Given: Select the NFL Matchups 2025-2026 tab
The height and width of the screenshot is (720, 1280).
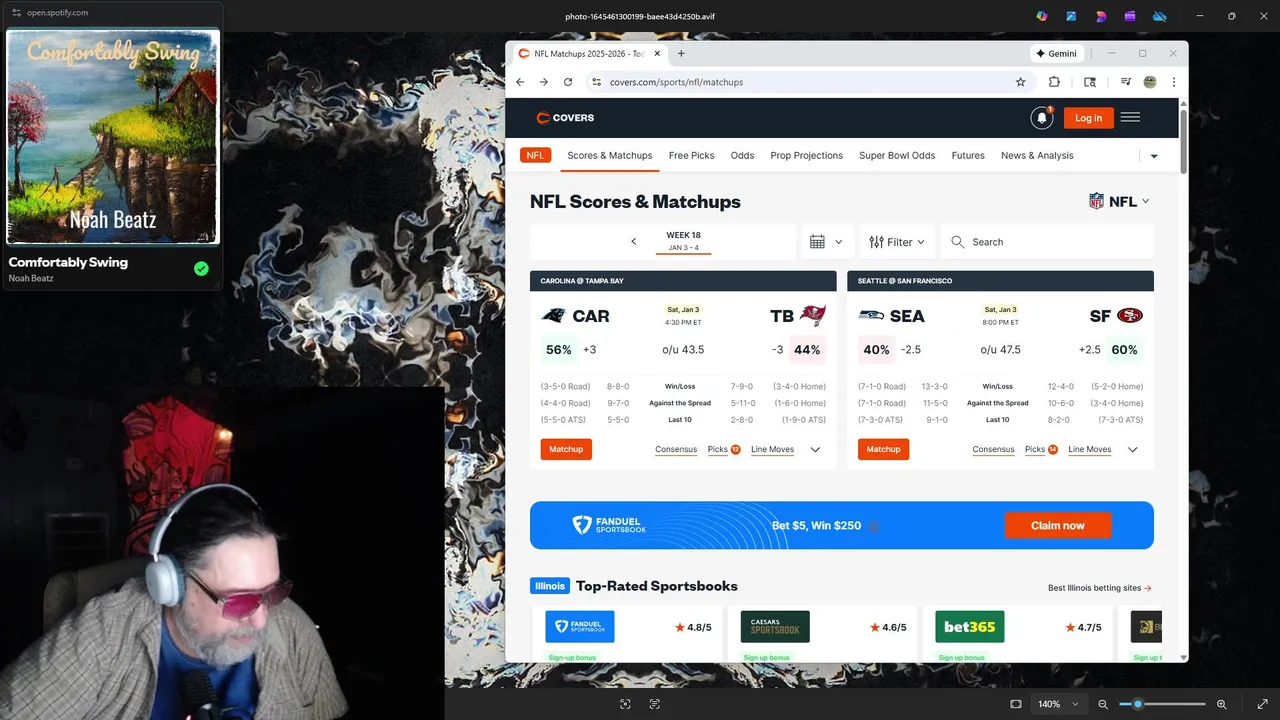Looking at the screenshot, I should click(x=589, y=53).
